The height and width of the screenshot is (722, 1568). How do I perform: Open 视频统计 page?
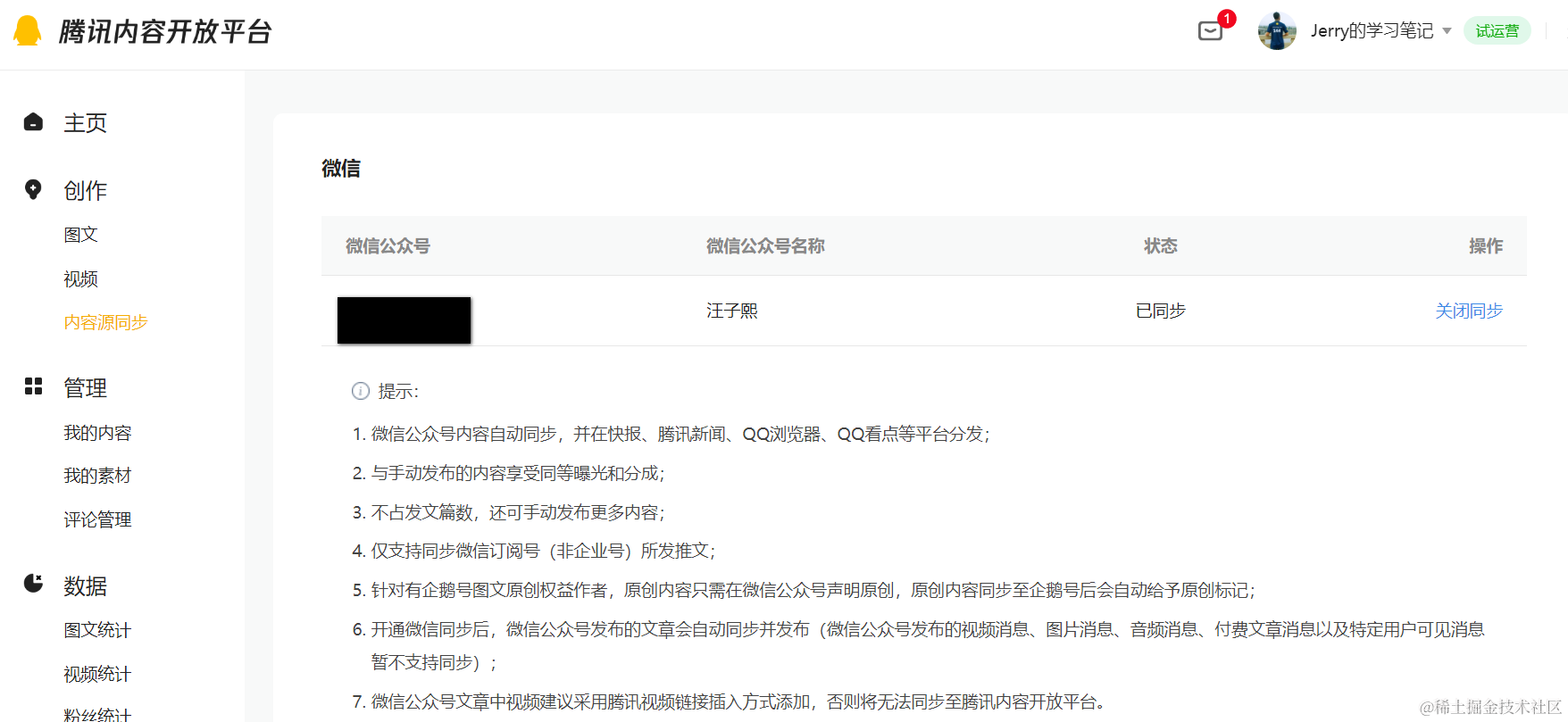pos(97,674)
